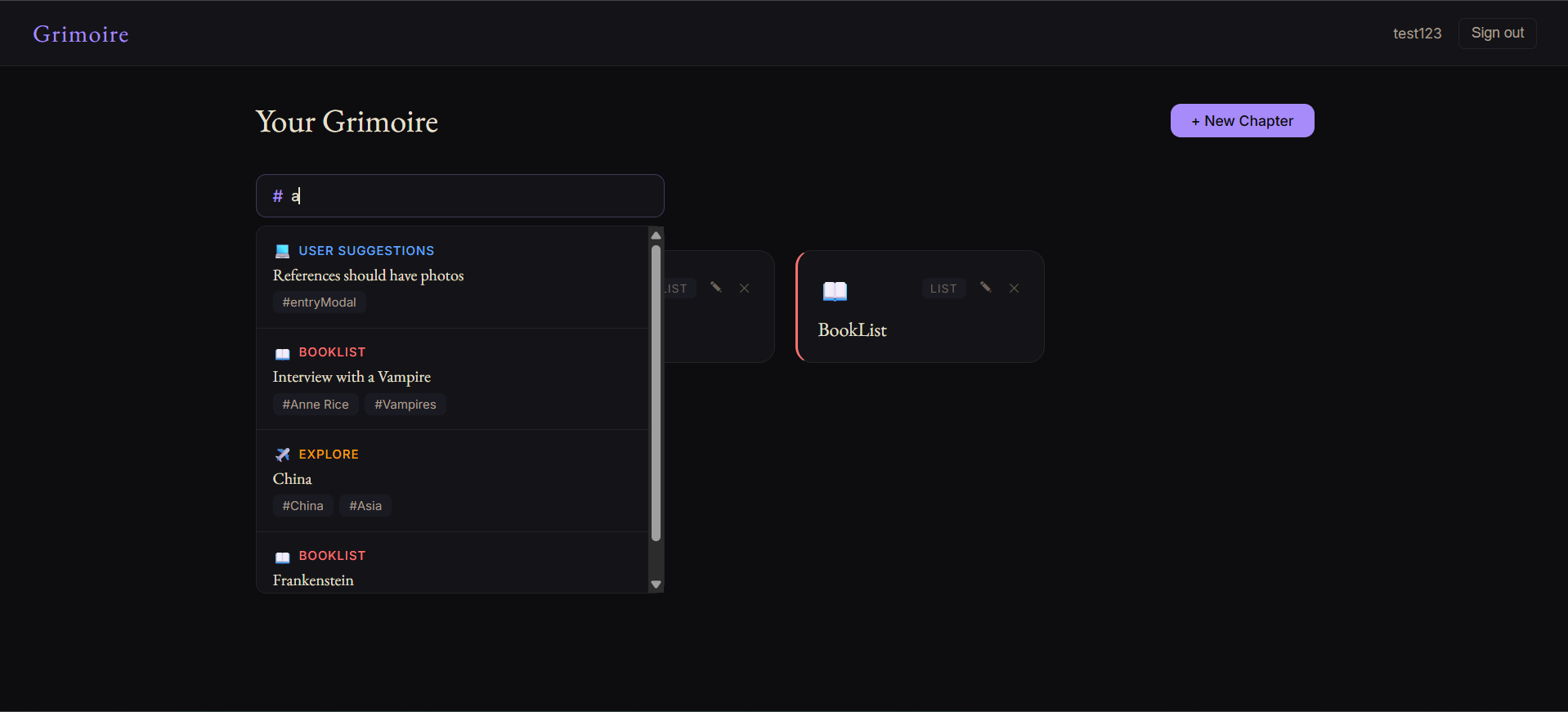1568x712 pixels.
Task: Select the #Anne Rice tag
Action: pyautogui.click(x=315, y=404)
